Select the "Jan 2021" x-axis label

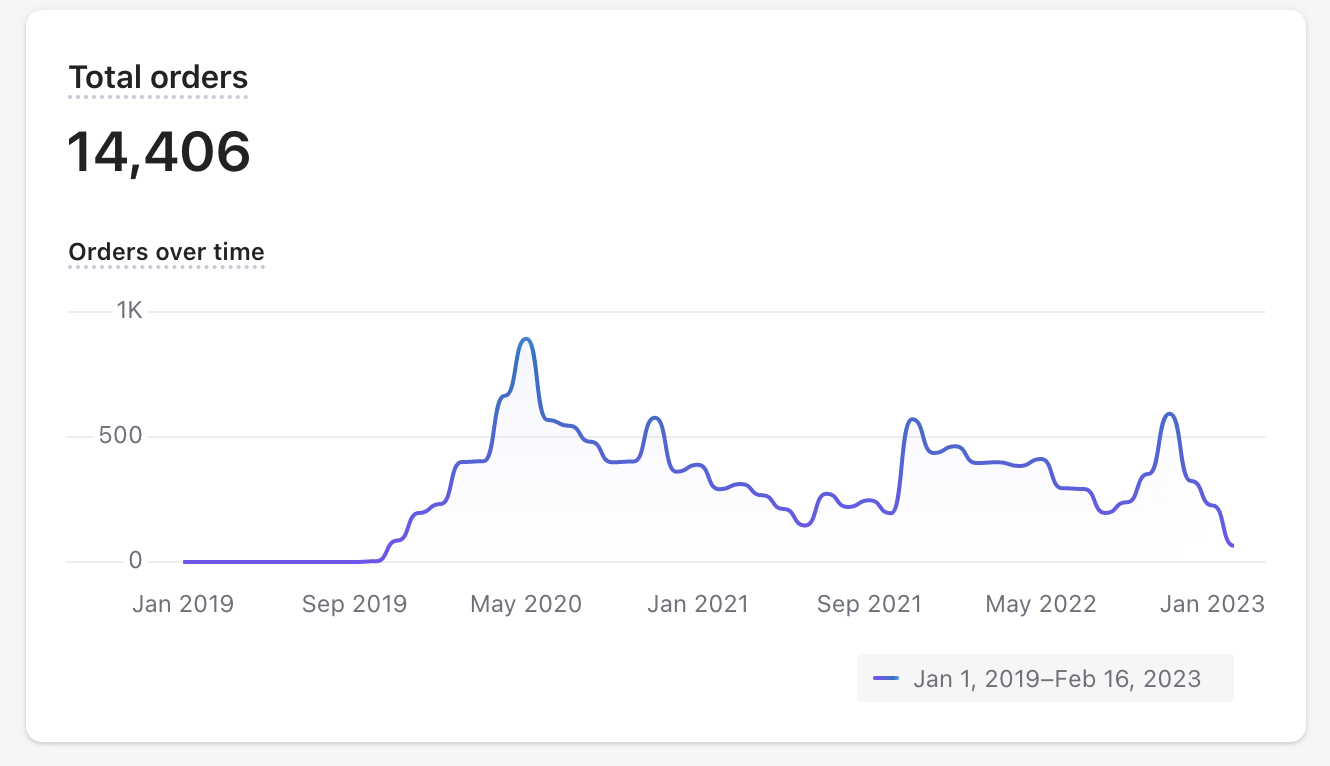coord(697,604)
